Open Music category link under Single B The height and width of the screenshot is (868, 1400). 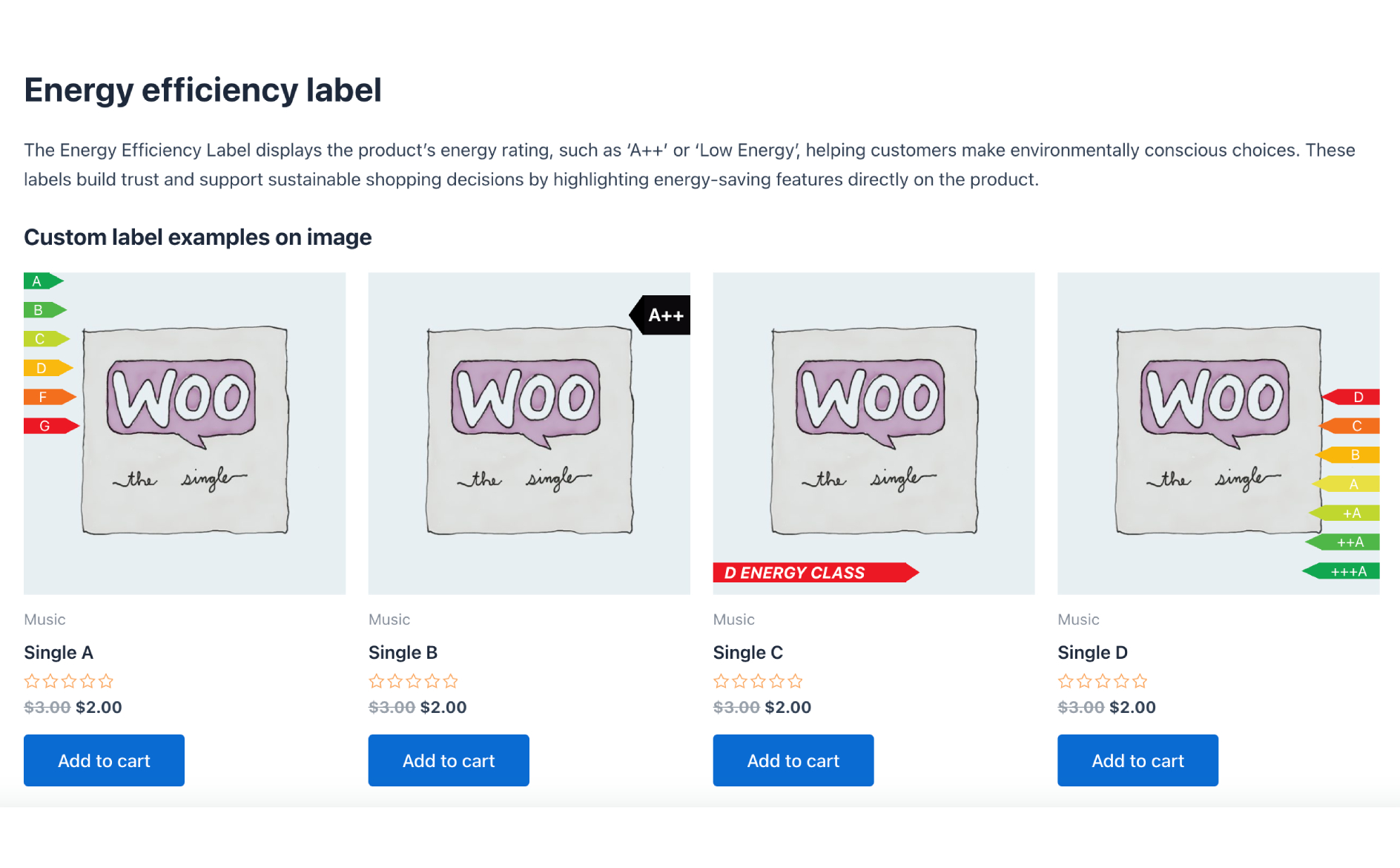click(389, 619)
